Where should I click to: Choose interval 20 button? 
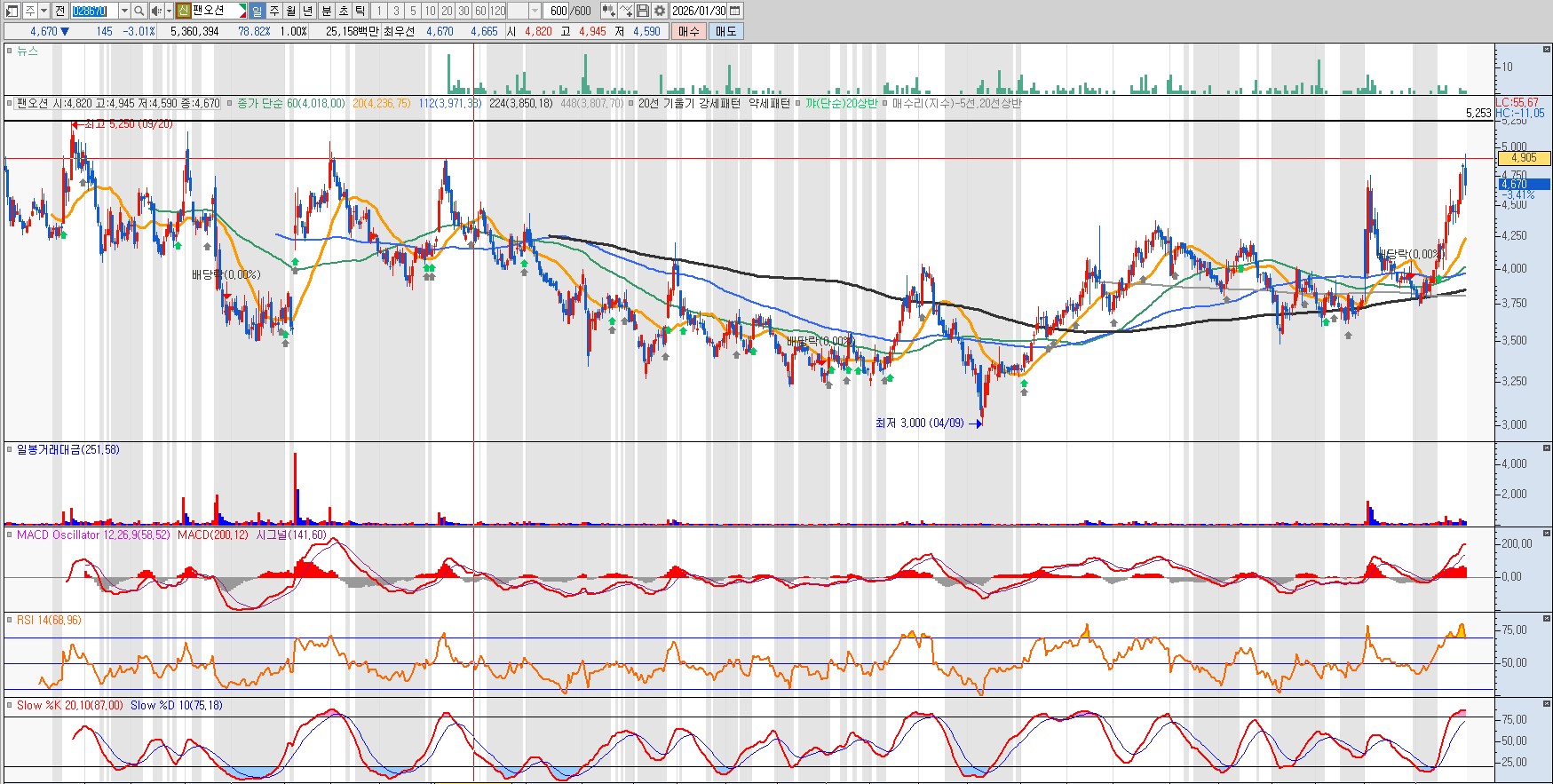point(447,11)
